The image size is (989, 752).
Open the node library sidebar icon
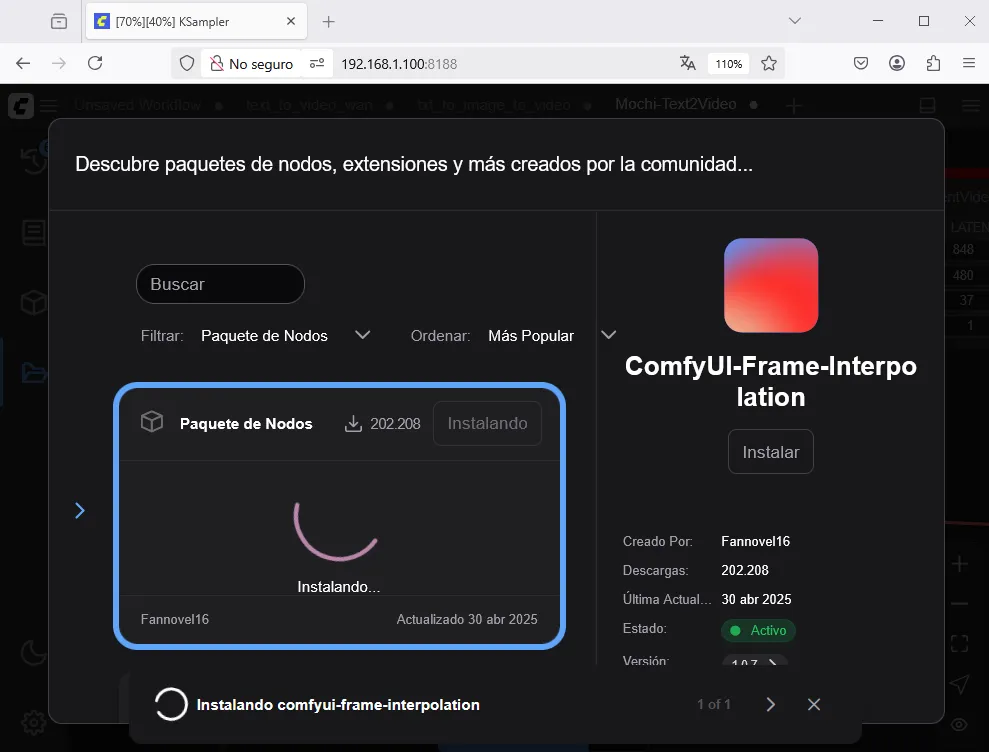pos(33,232)
